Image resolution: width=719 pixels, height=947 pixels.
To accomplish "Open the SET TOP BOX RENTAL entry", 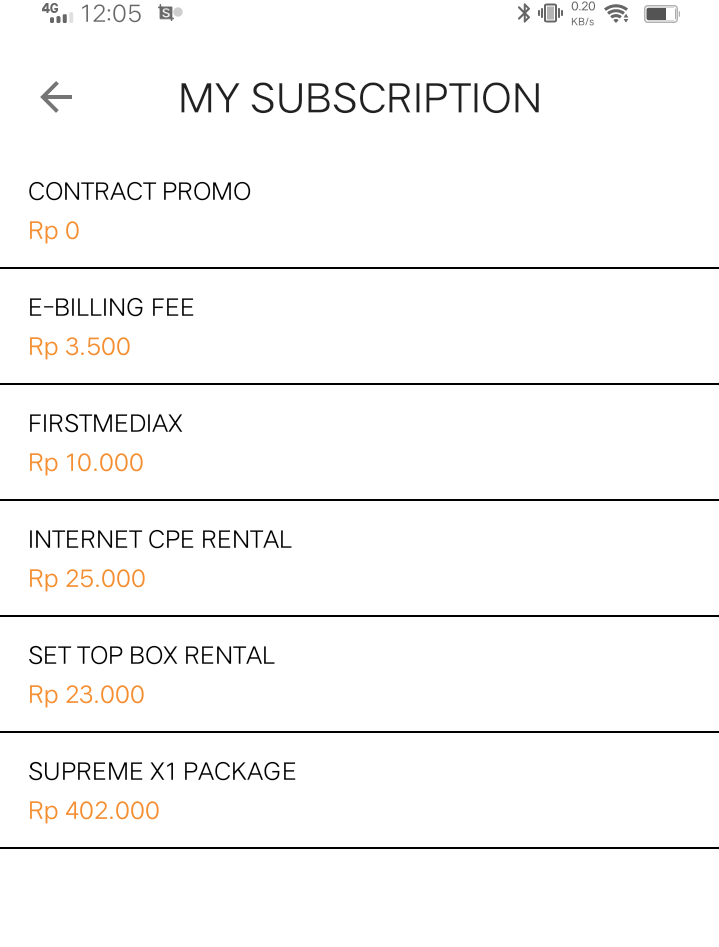I will [x=151, y=655].
